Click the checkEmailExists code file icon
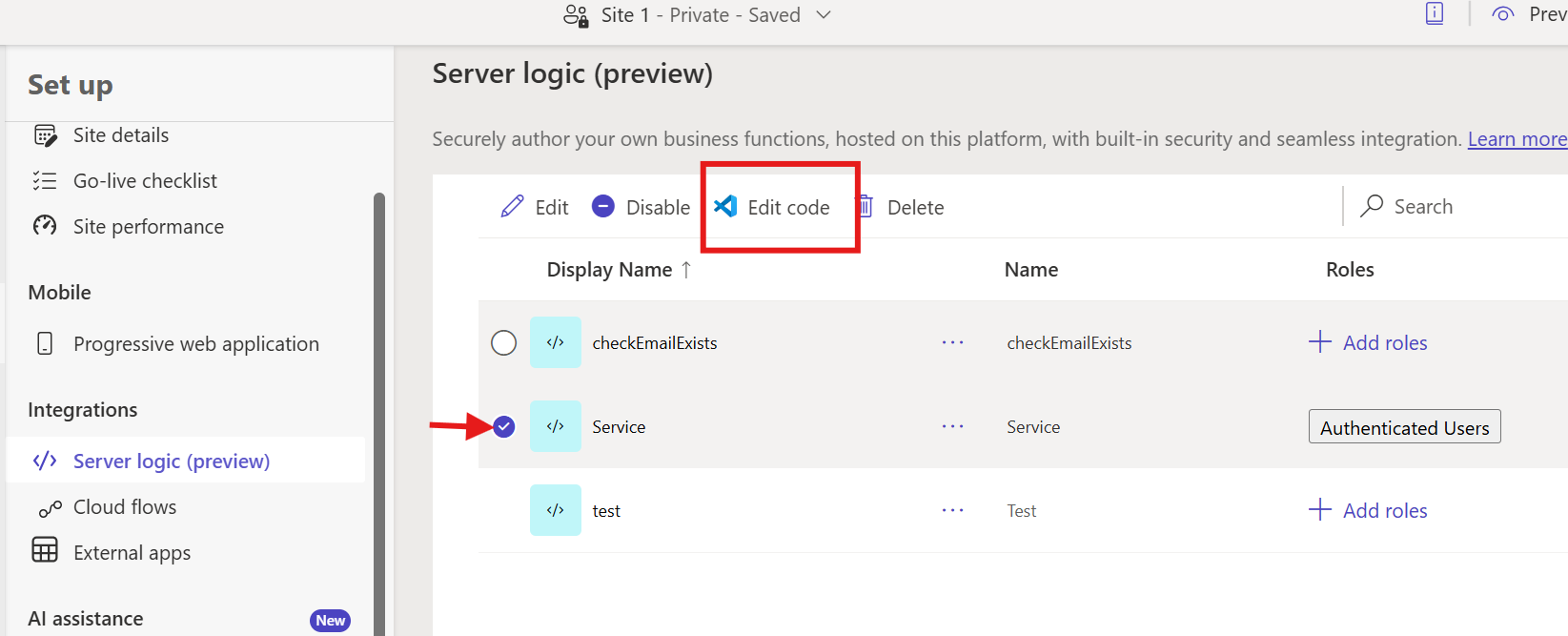 pyautogui.click(x=556, y=342)
